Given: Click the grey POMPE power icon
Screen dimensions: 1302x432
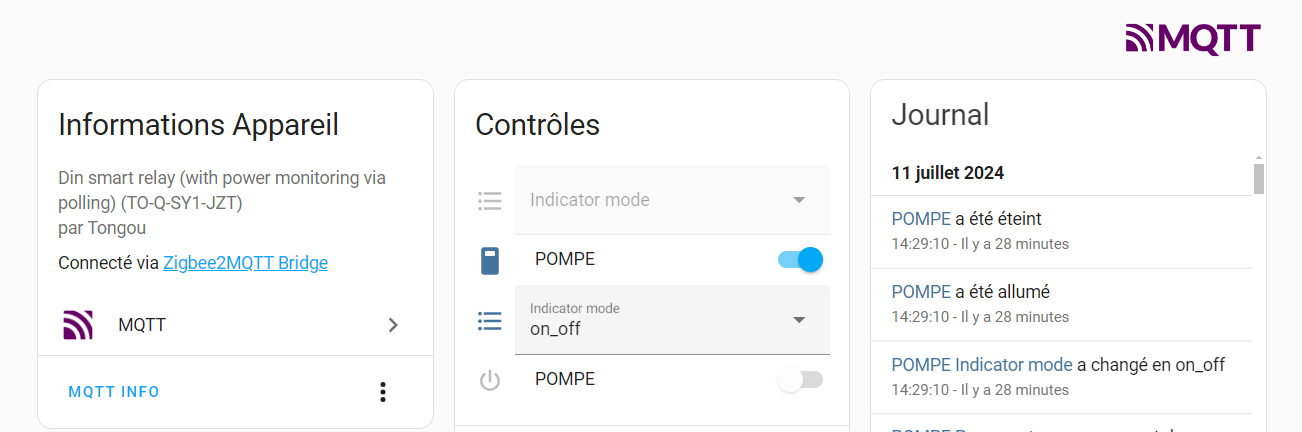Looking at the screenshot, I should click(x=489, y=380).
